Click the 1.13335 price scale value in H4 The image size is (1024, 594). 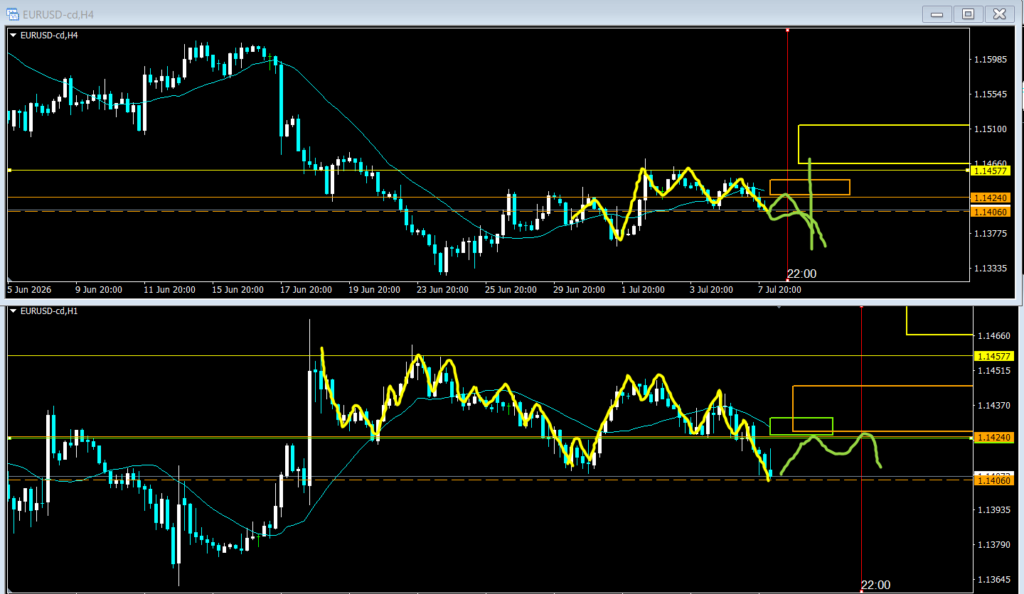[x=991, y=268]
